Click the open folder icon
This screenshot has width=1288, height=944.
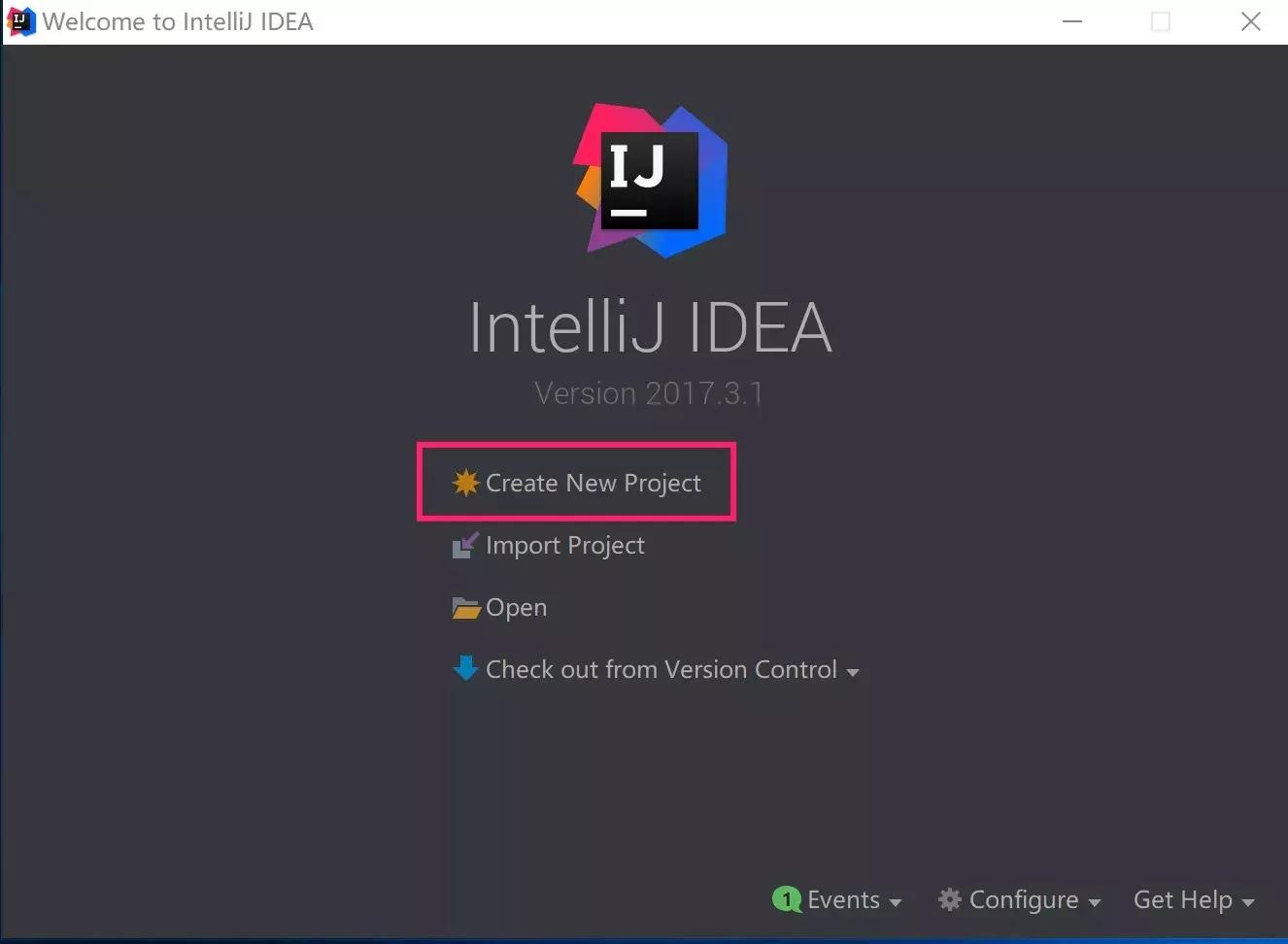[466, 608]
